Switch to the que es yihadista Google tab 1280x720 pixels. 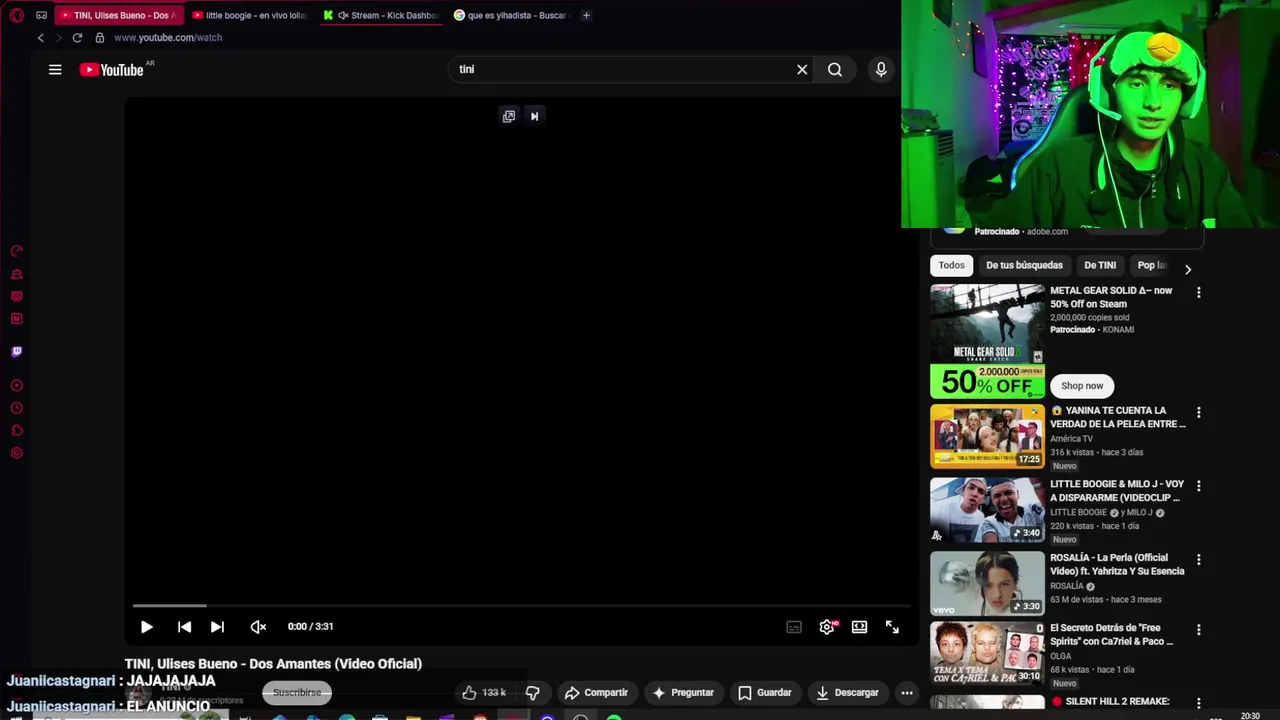pos(511,15)
